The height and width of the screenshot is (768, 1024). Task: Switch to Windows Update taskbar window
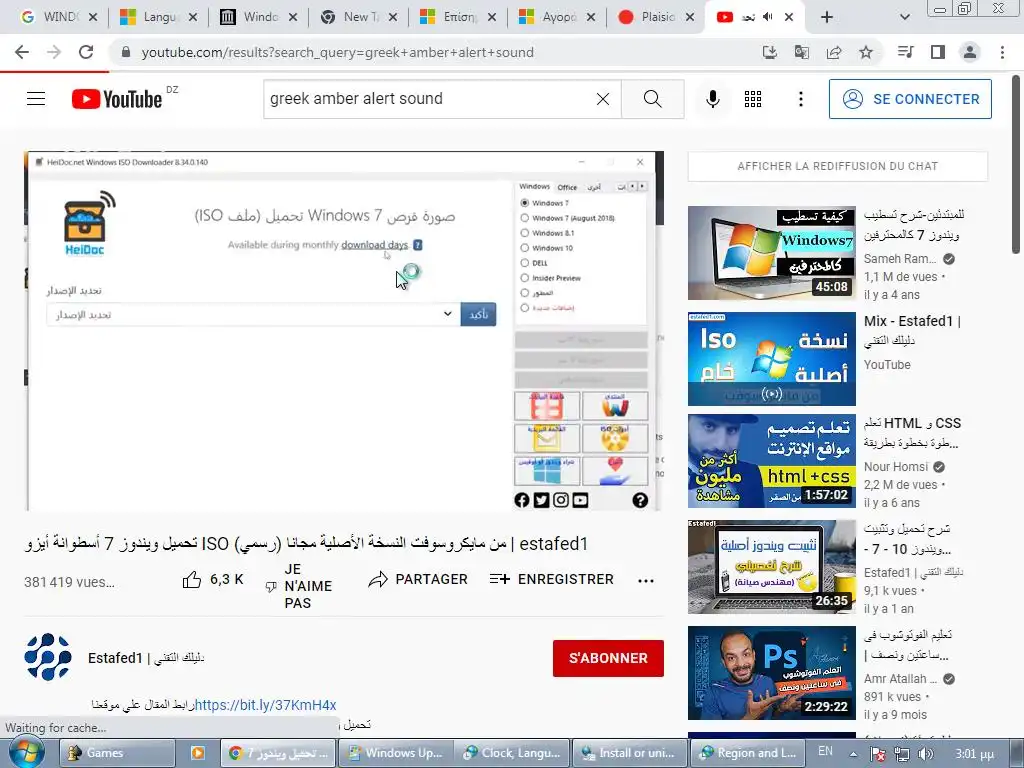click(x=396, y=753)
